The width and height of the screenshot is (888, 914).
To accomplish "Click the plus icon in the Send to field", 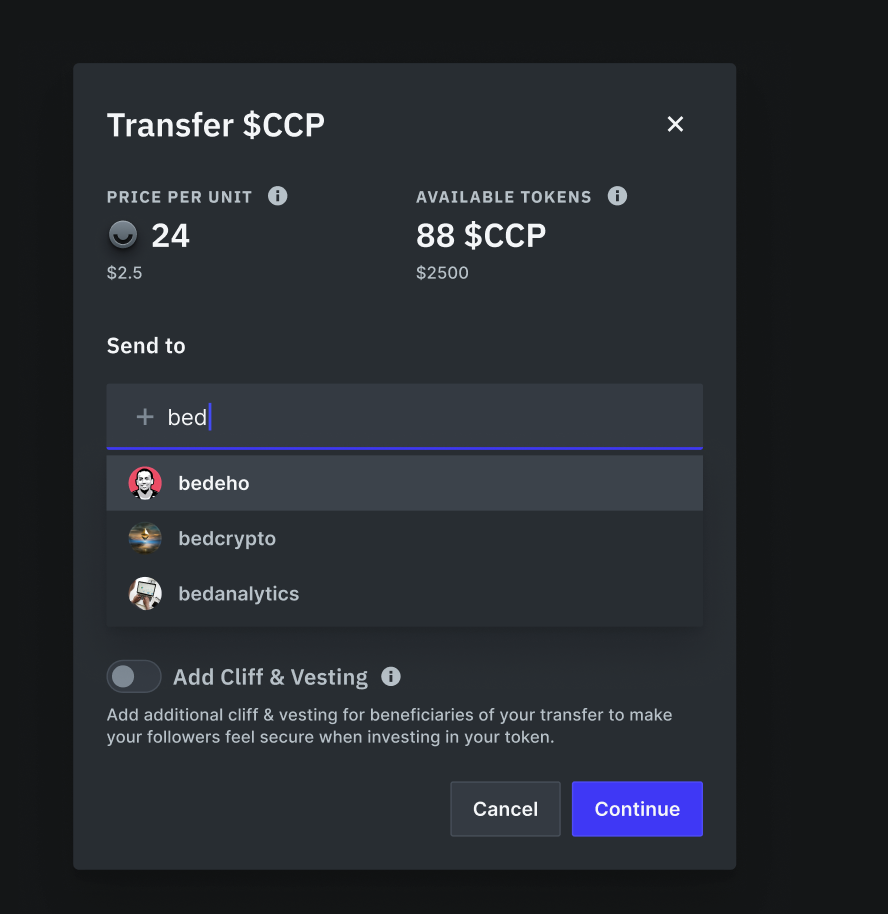I will (x=144, y=416).
